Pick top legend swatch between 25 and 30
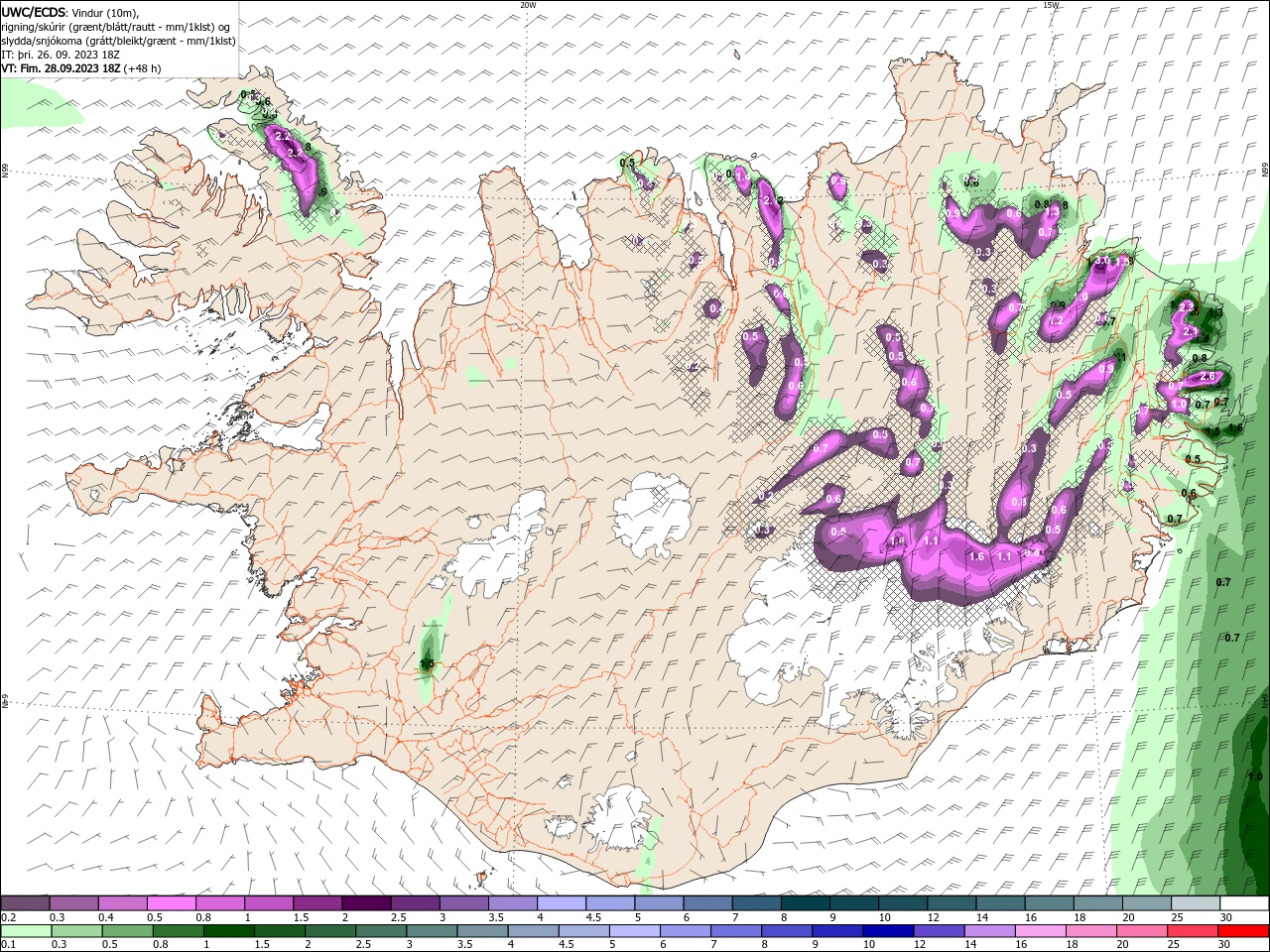The image size is (1270, 952). pyautogui.click(x=1196, y=903)
